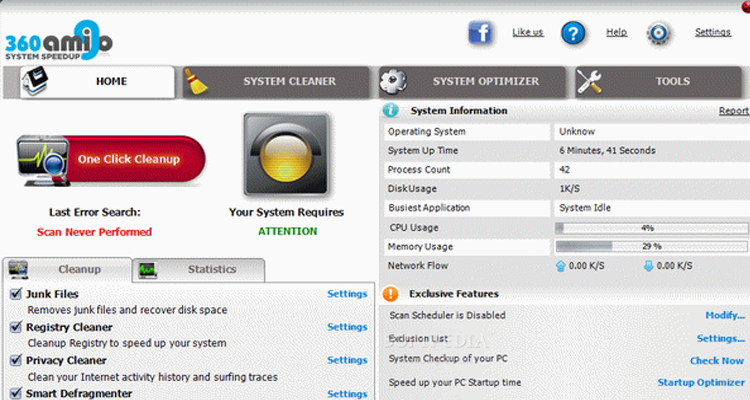Click the Facebook icon
This screenshot has height=400, width=750.
point(480,33)
